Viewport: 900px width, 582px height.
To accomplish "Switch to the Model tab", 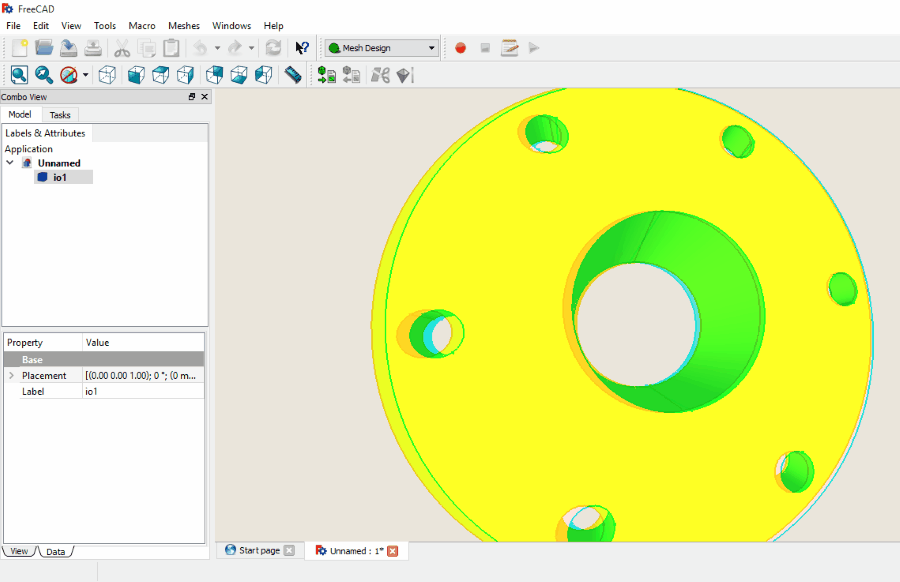I will pyautogui.click(x=20, y=114).
